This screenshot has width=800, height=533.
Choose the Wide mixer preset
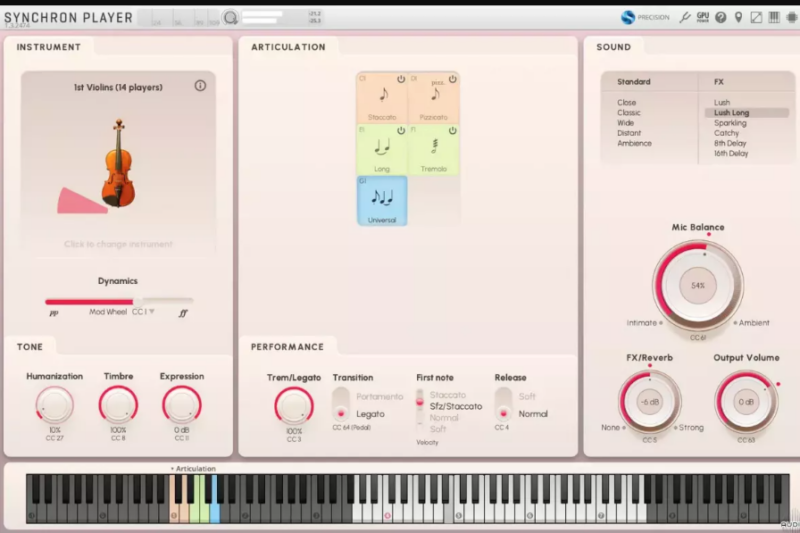coord(626,123)
